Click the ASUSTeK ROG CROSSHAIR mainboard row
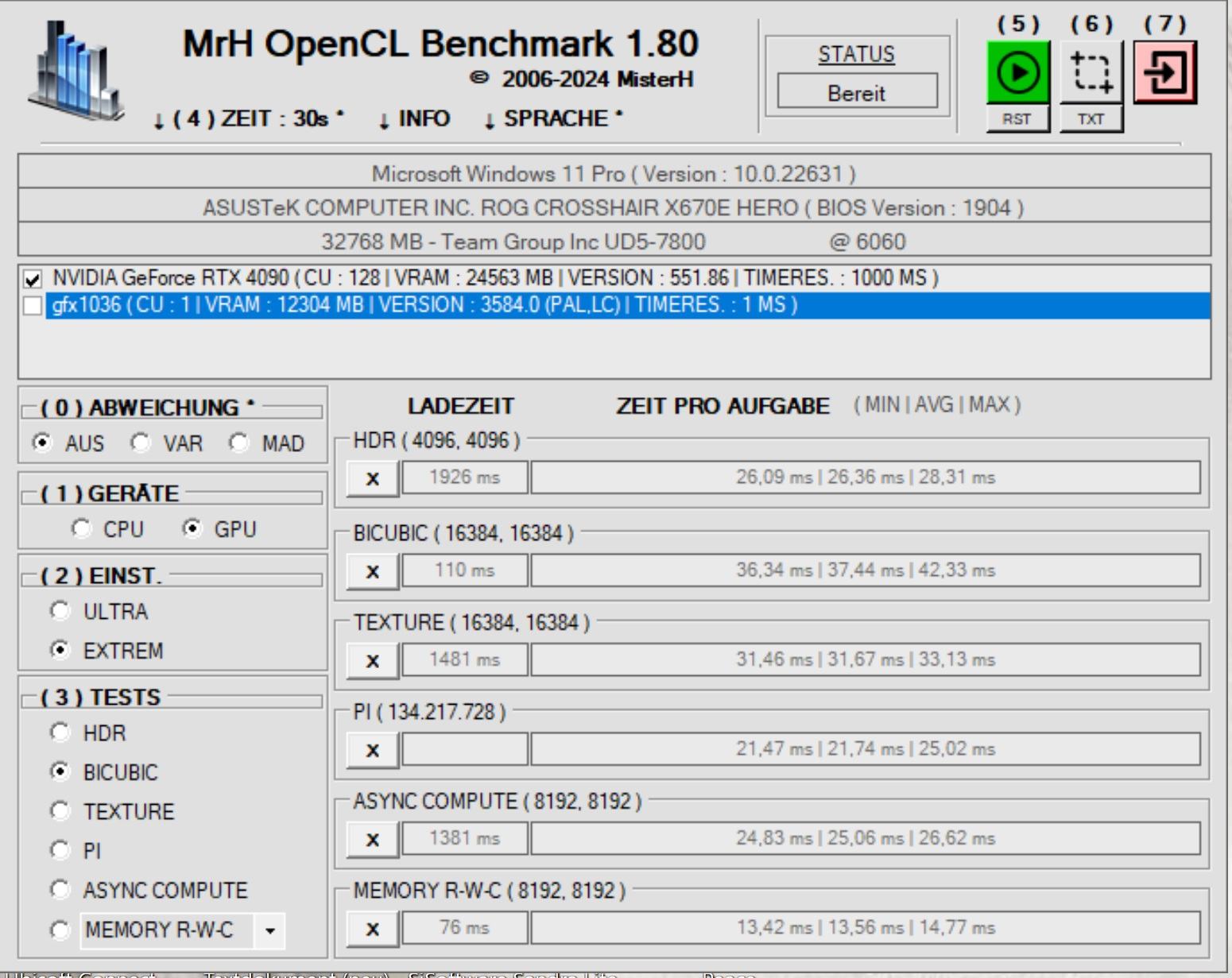Screen dimensions: 1232x978 point(614,207)
